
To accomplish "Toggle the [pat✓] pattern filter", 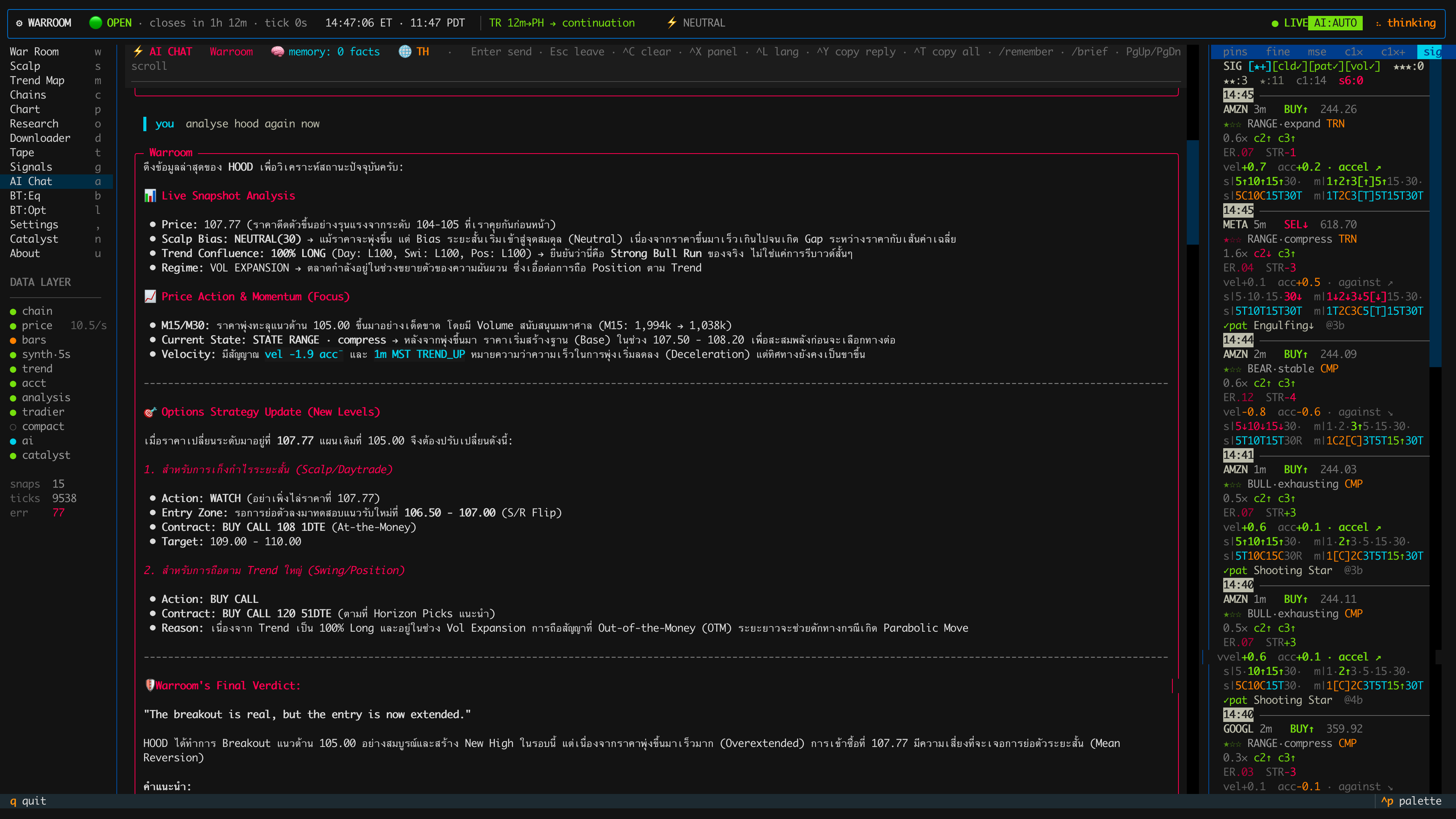I will tap(1327, 66).
